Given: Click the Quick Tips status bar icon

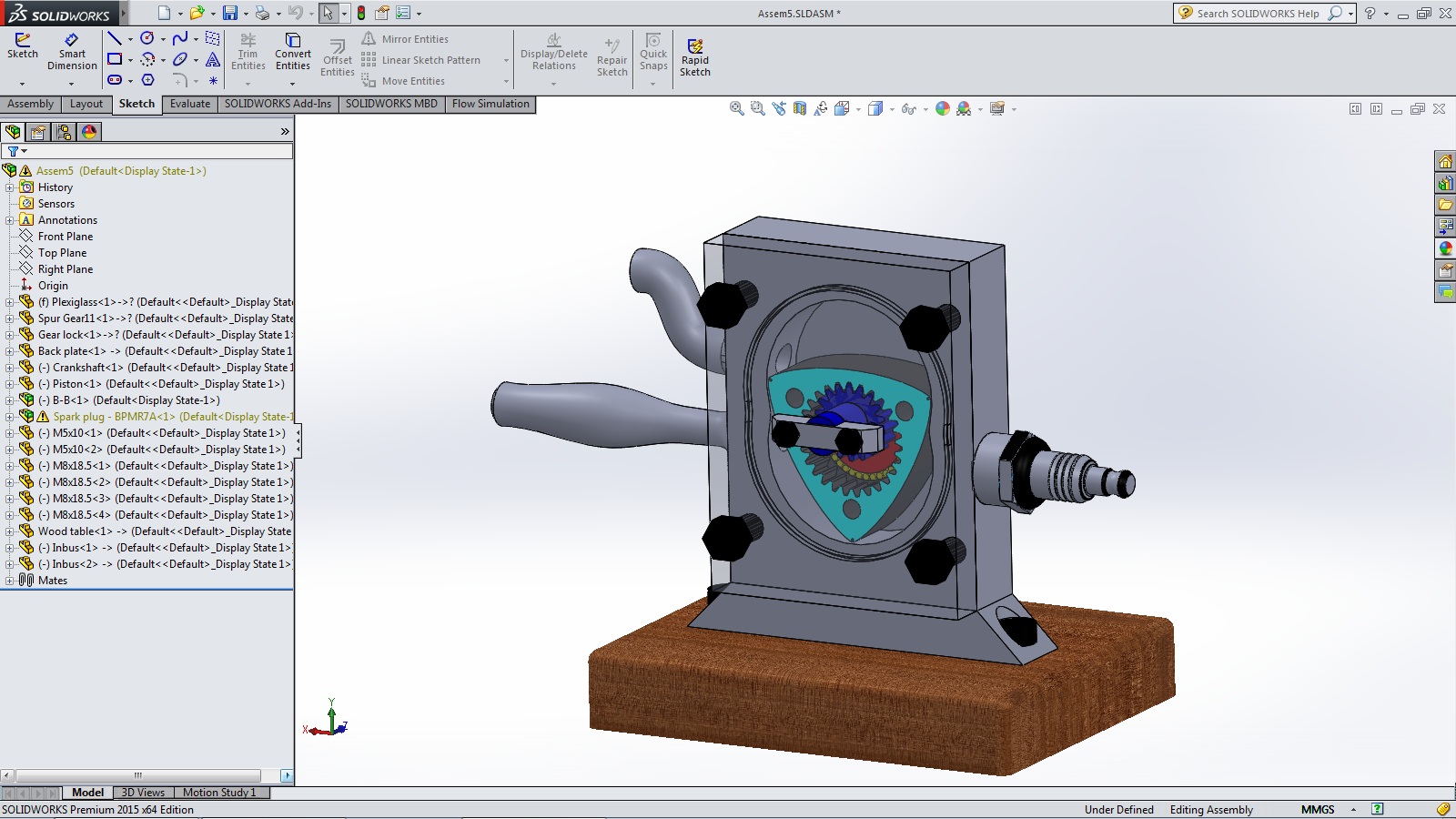Looking at the screenshot, I should click(x=1378, y=809).
